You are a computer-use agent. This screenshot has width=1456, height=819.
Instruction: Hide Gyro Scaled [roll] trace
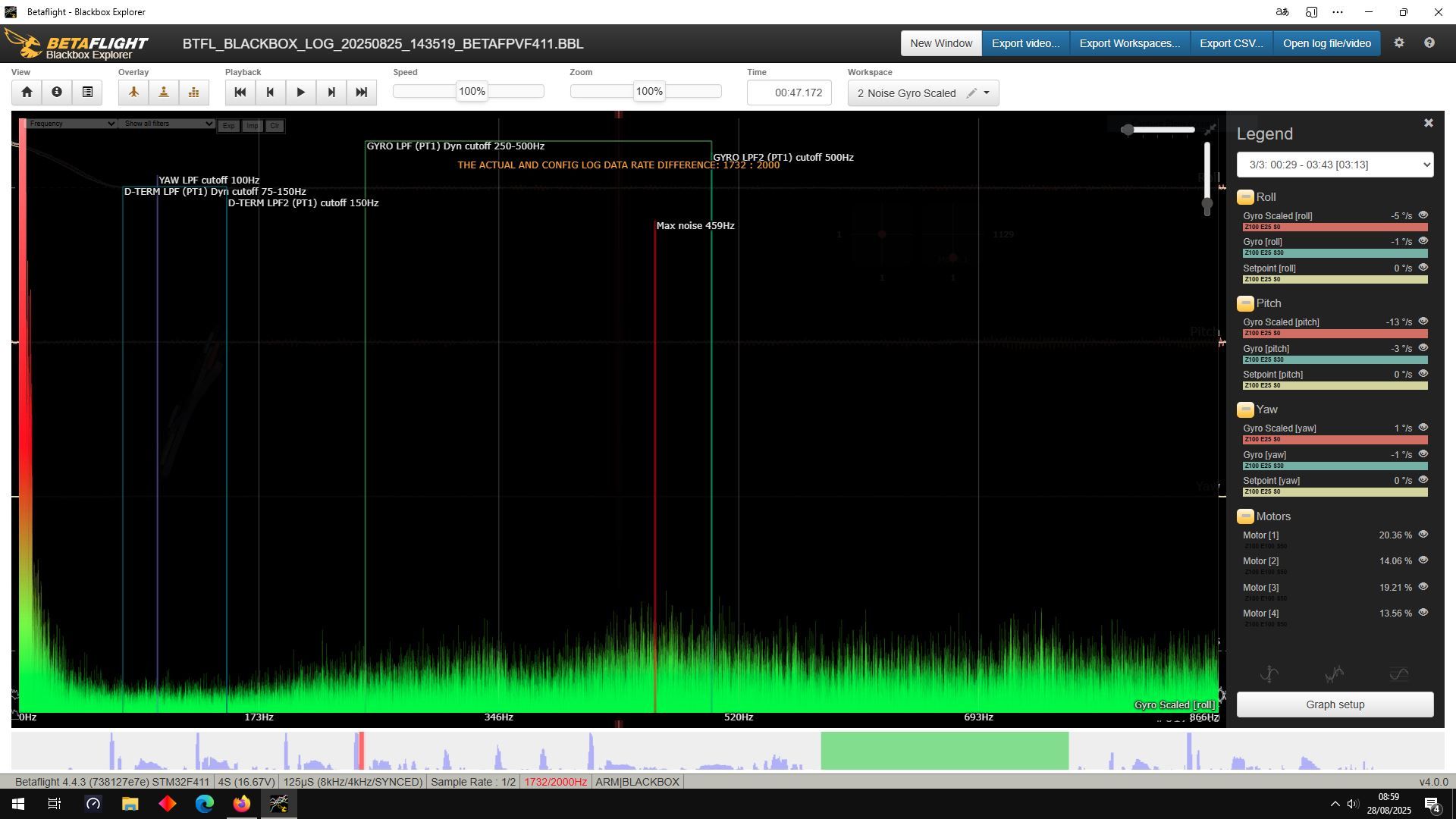pos(1423,215)
